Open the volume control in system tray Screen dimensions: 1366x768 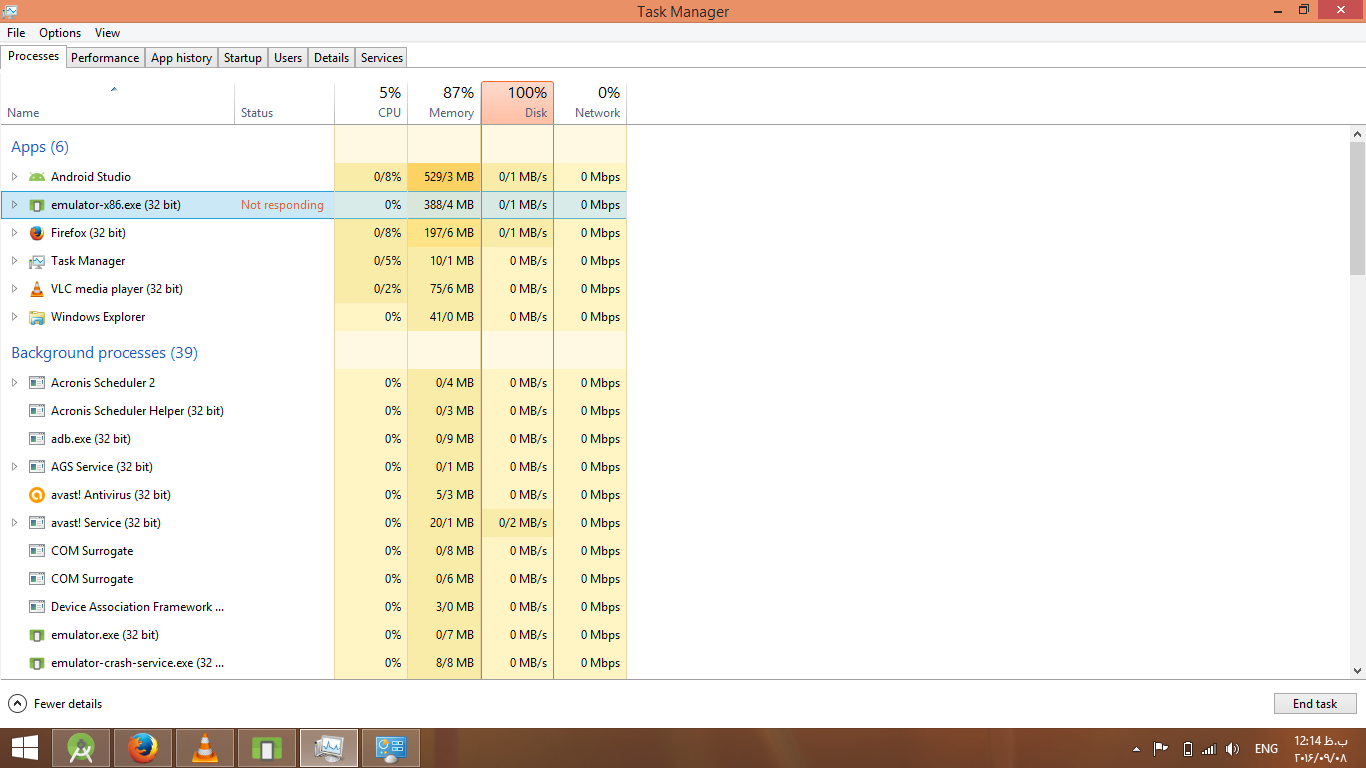coord(1233,749)
